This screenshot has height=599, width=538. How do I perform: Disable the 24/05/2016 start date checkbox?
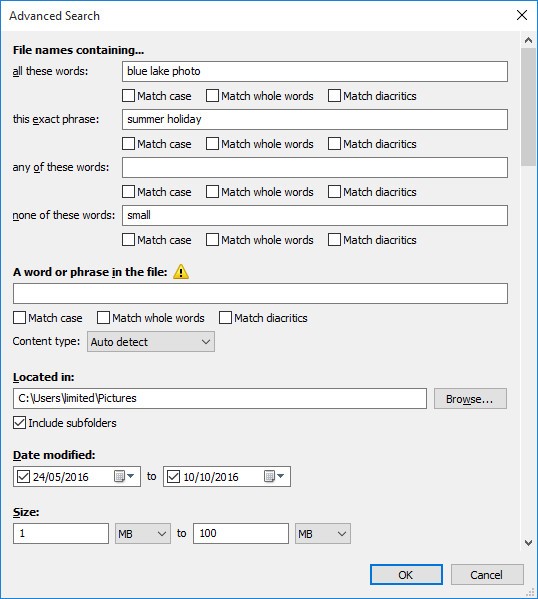click(23, 476)
